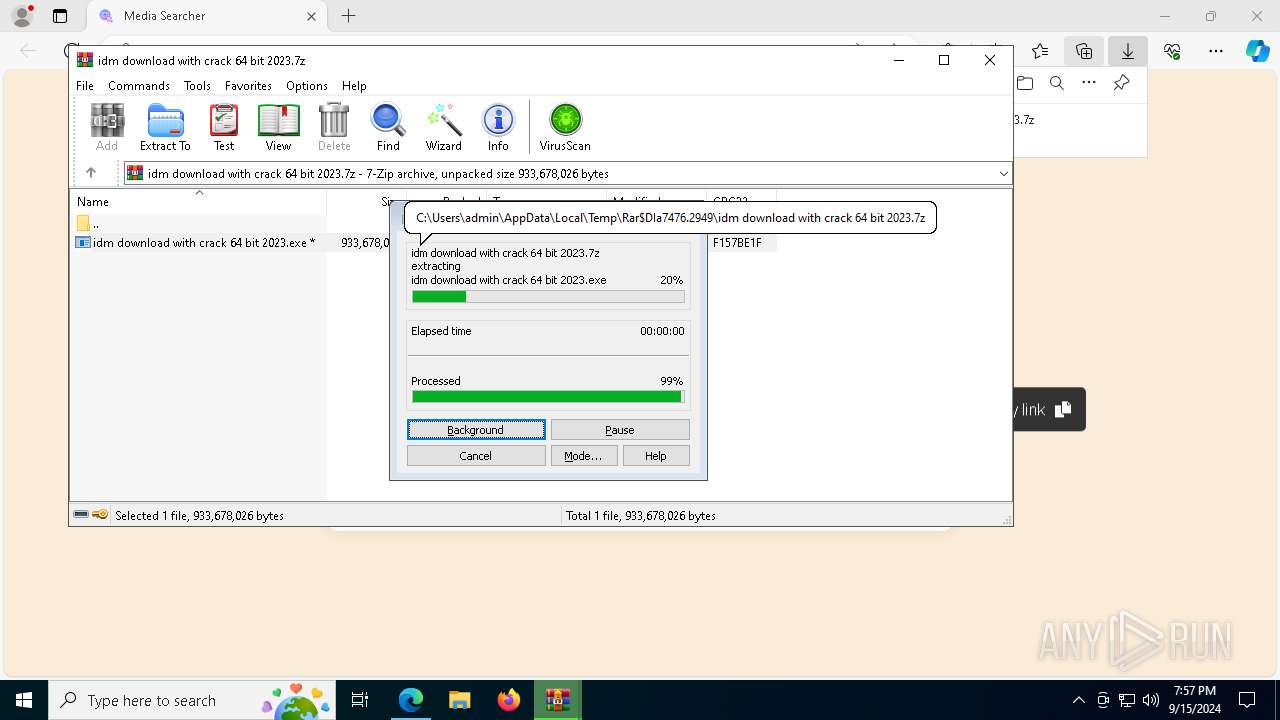The width and height of the screenshot is (1280, 720).
Task: Open Edge tab actions menu icon
Action: tap(60, 16)
